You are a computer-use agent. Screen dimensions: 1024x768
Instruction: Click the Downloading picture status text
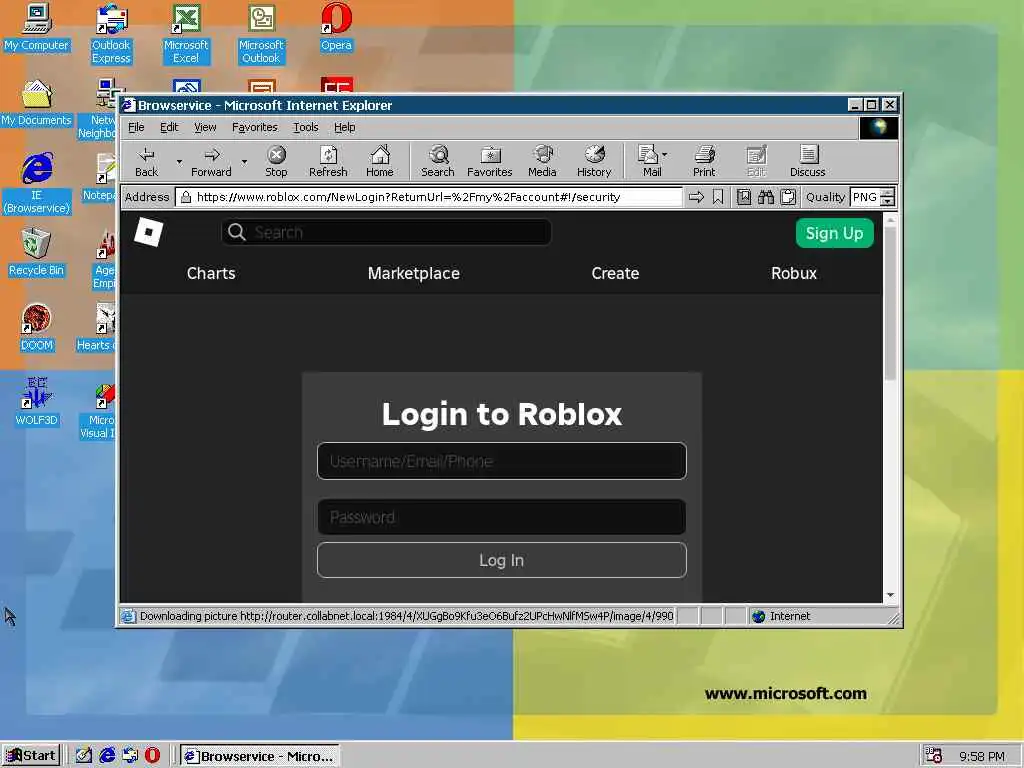[x=406, y=616]
